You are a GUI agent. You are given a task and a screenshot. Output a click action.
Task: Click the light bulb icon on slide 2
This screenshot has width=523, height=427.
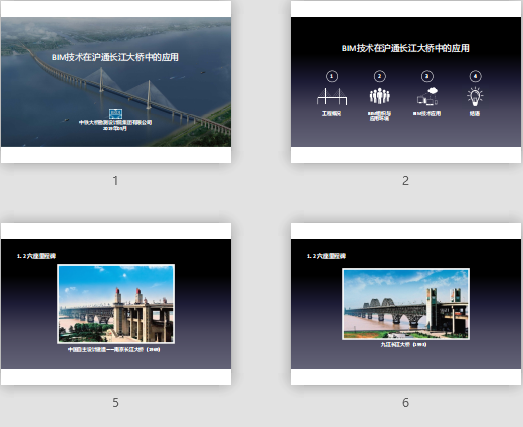coord(475,96)
